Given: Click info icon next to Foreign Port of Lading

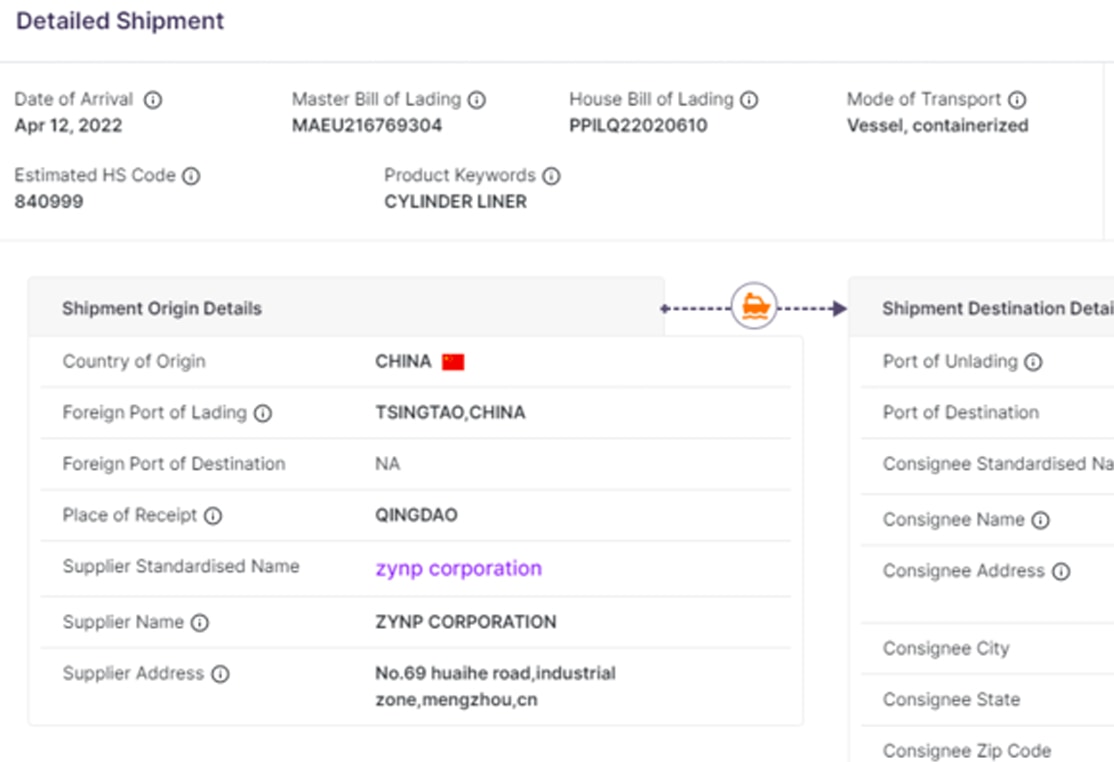Looking at the screenshot, I should 263,413.
